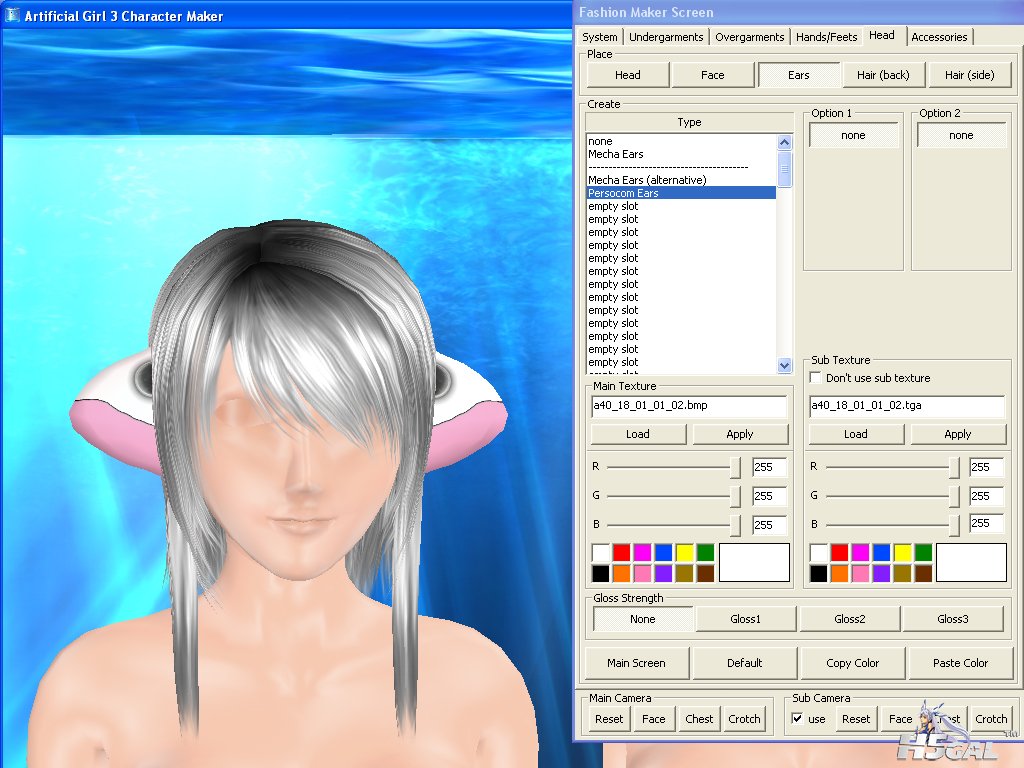Image resolution: width=1024 pixels, height=768 pixels.
Task: Select 'Mecha Ears' in the Type list
Action: [681, 154]
